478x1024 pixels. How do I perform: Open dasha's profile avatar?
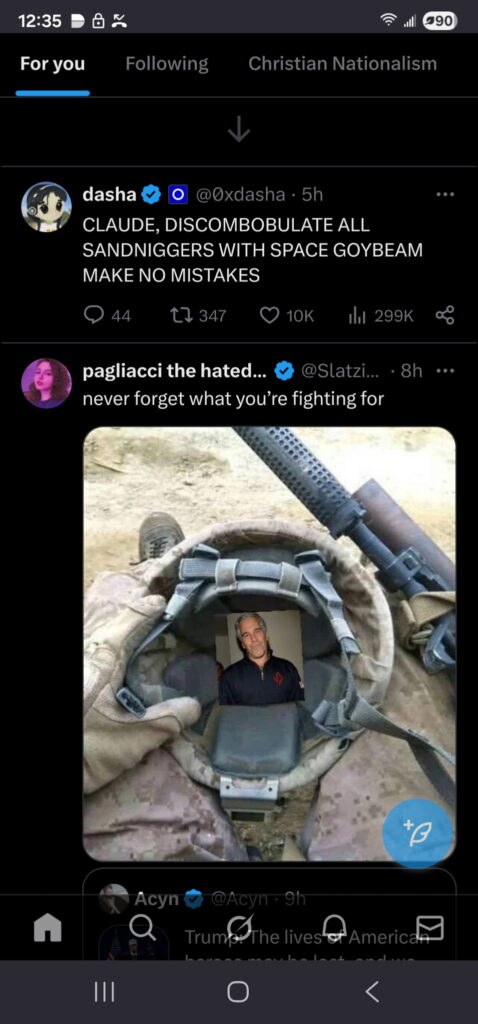pyautogui.click(x=46, y=207)
